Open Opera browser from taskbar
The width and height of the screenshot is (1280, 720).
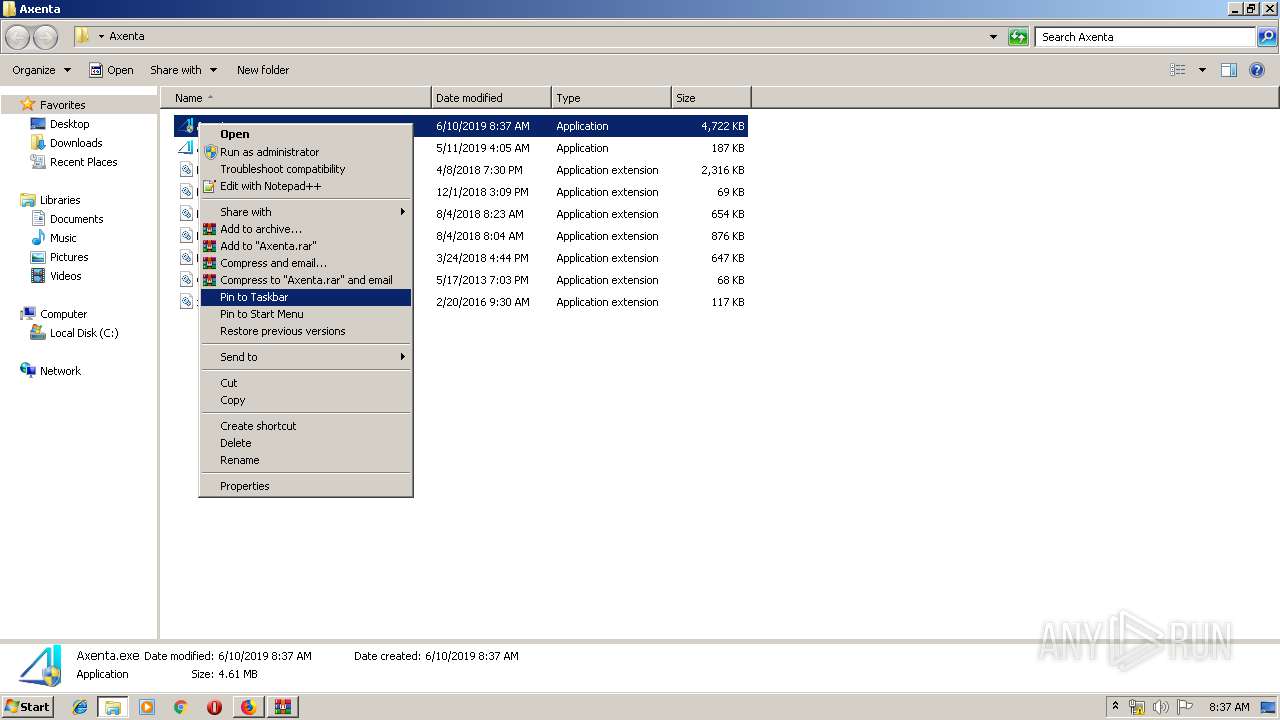tap(214, 707)
